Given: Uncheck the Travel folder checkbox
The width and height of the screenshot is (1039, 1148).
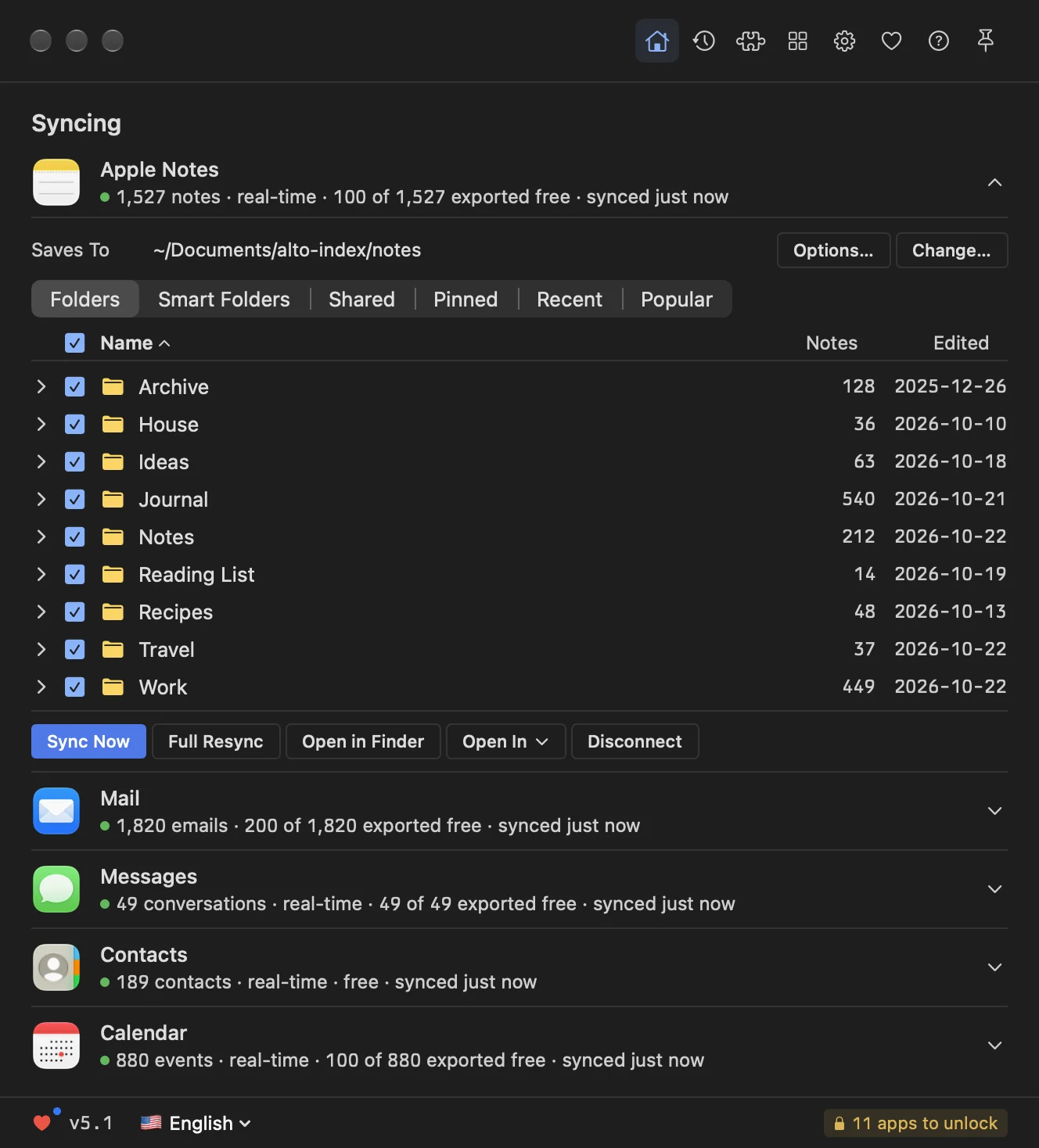Looking at the screenshot, I should 74,649.
